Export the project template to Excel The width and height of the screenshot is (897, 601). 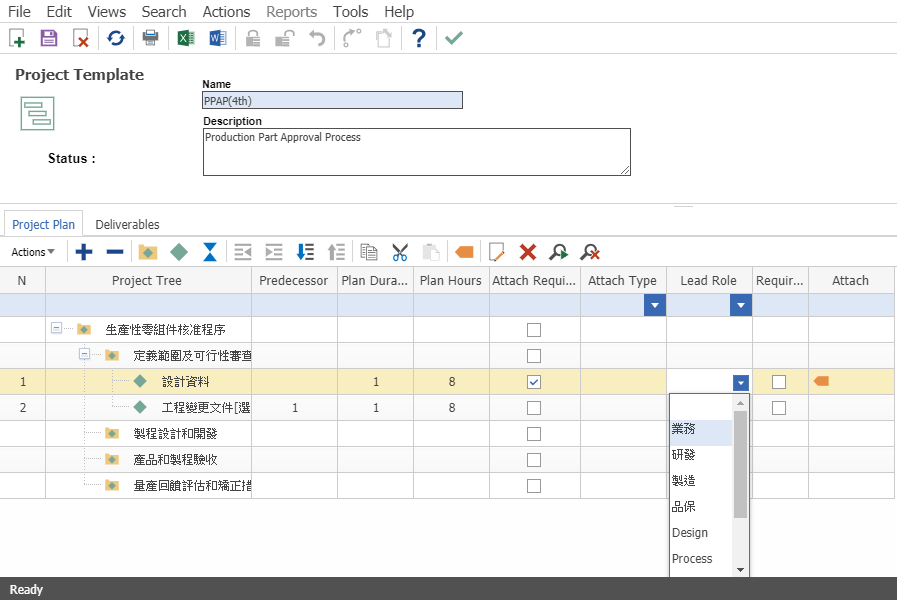coord(183,37)
